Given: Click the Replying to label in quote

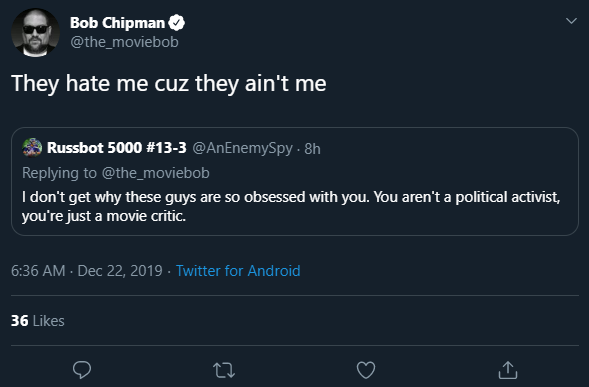Looking at the screenshot, I should [x=59, y=173].
